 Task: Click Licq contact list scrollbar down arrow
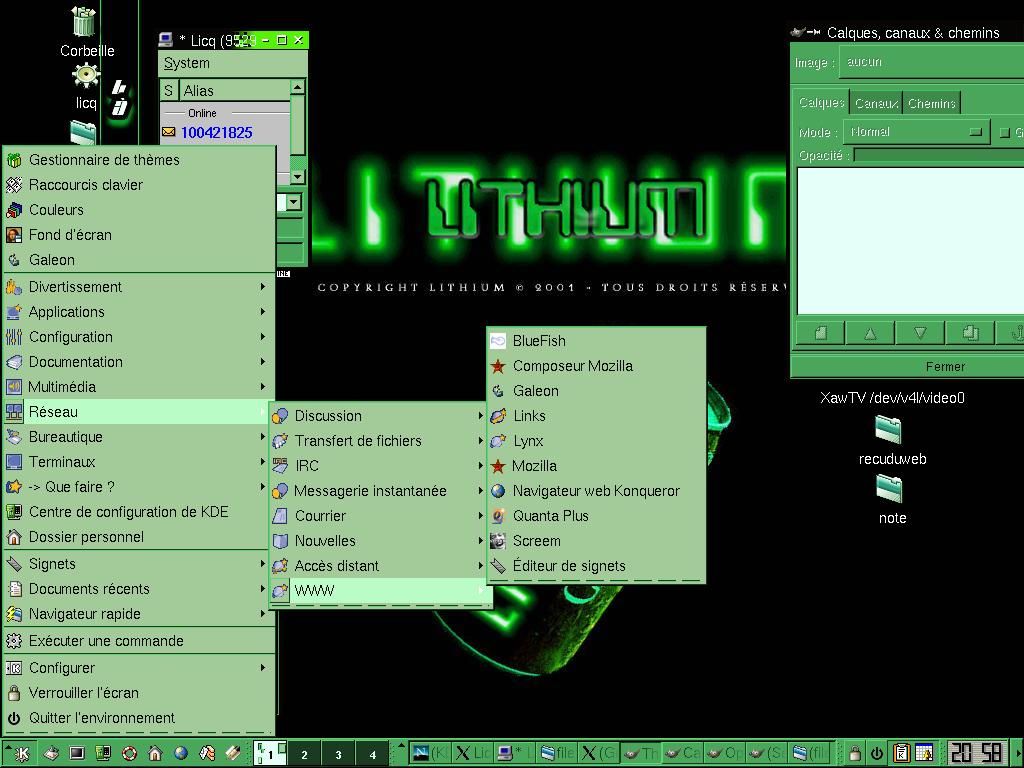click(x=297, y=177)
